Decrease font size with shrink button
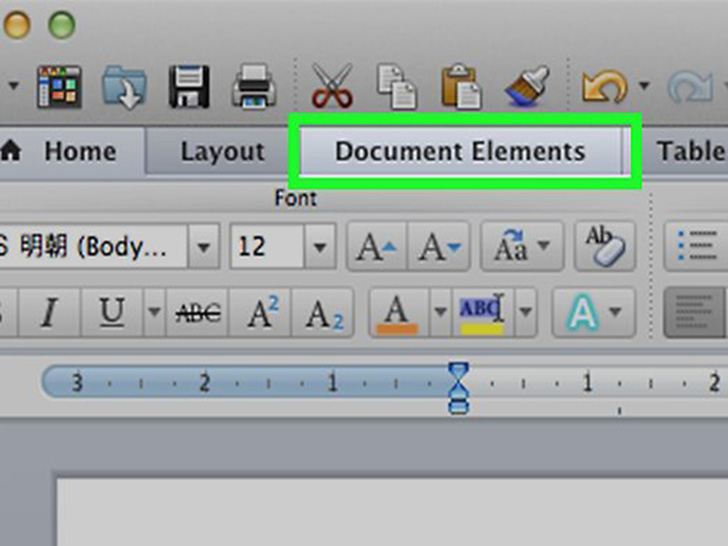The width and height of the screenshot is (728, 546). (x=439, y=247)
